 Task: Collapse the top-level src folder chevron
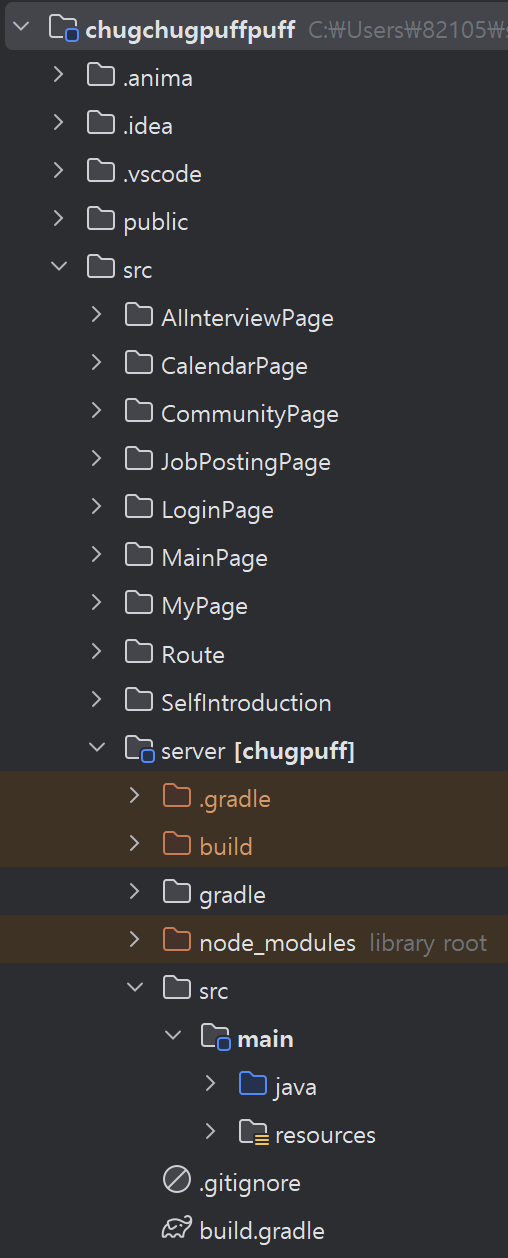[x=59, y=267]
